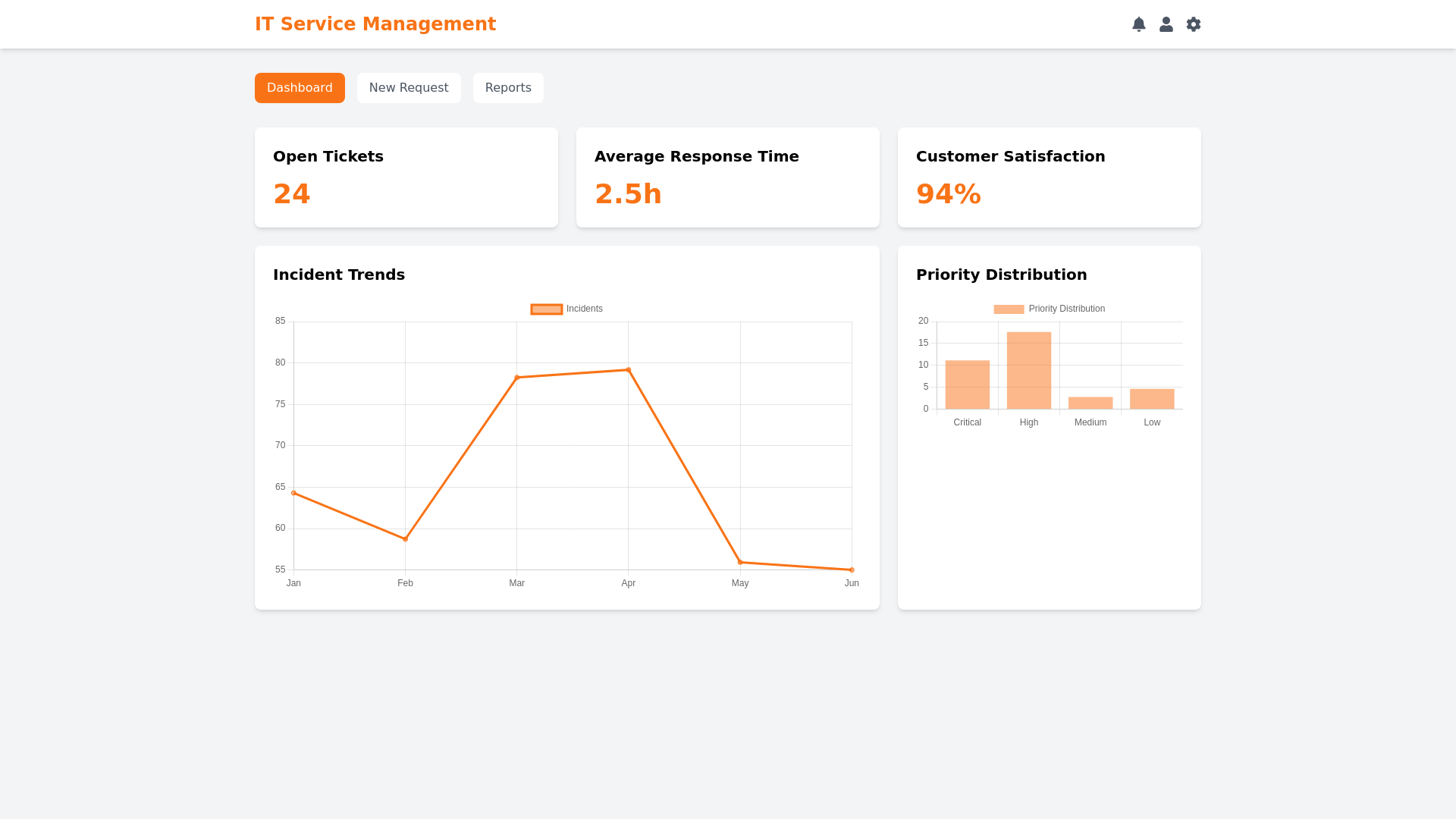Open the New Request tab
This screenshot has width=1456, height=819.
pos(409,88)
